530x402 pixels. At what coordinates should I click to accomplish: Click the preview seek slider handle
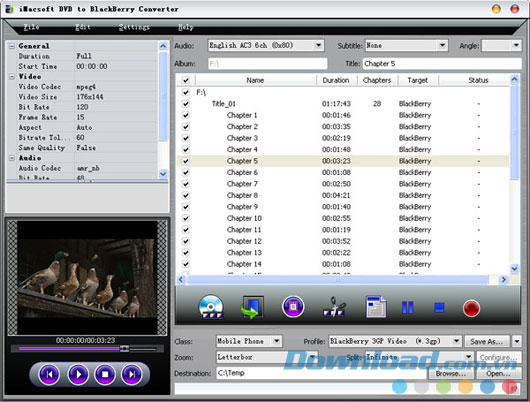point(124,348)
